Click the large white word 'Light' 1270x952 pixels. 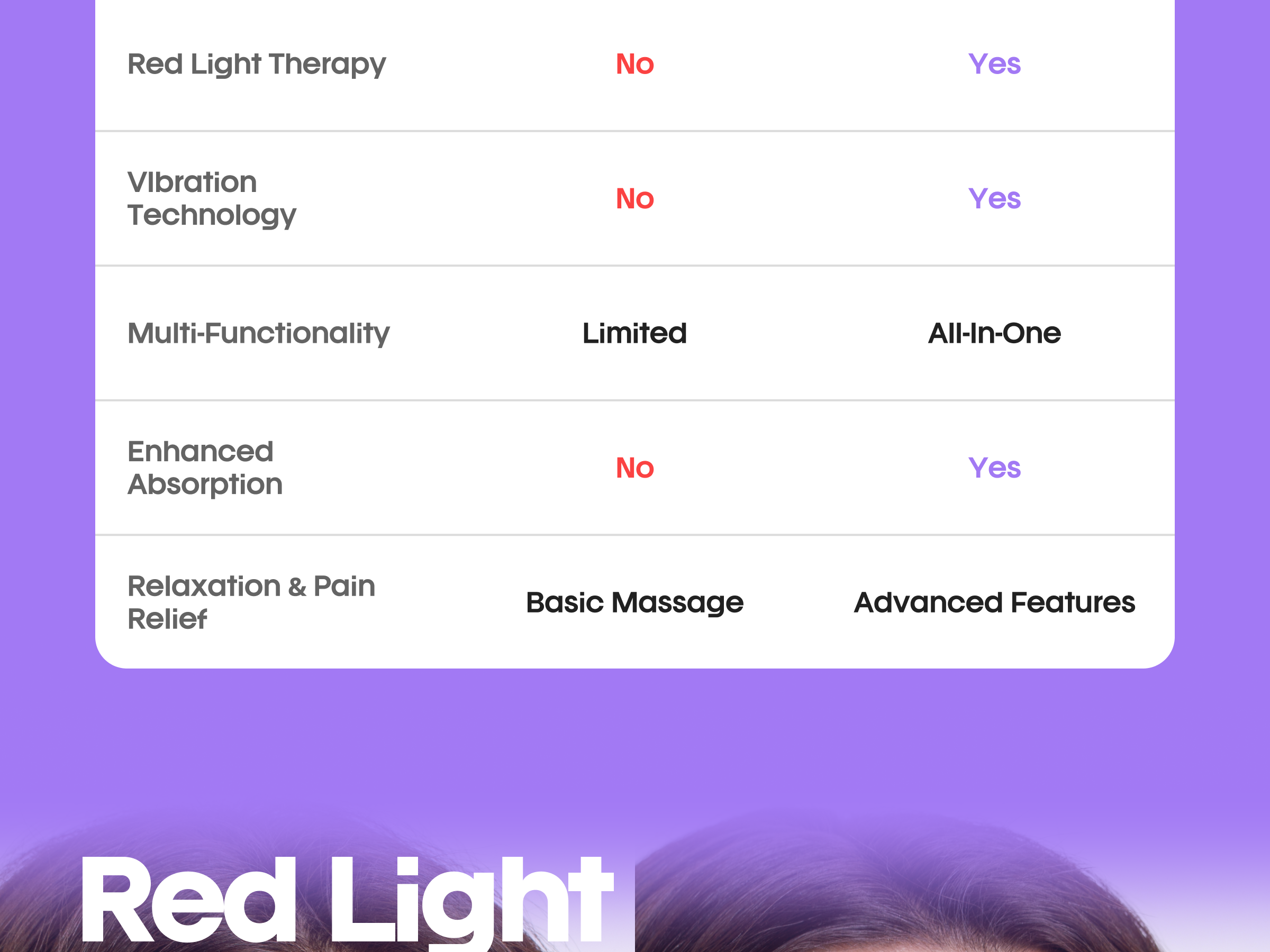pyautogui.click(x=471, y=901)
